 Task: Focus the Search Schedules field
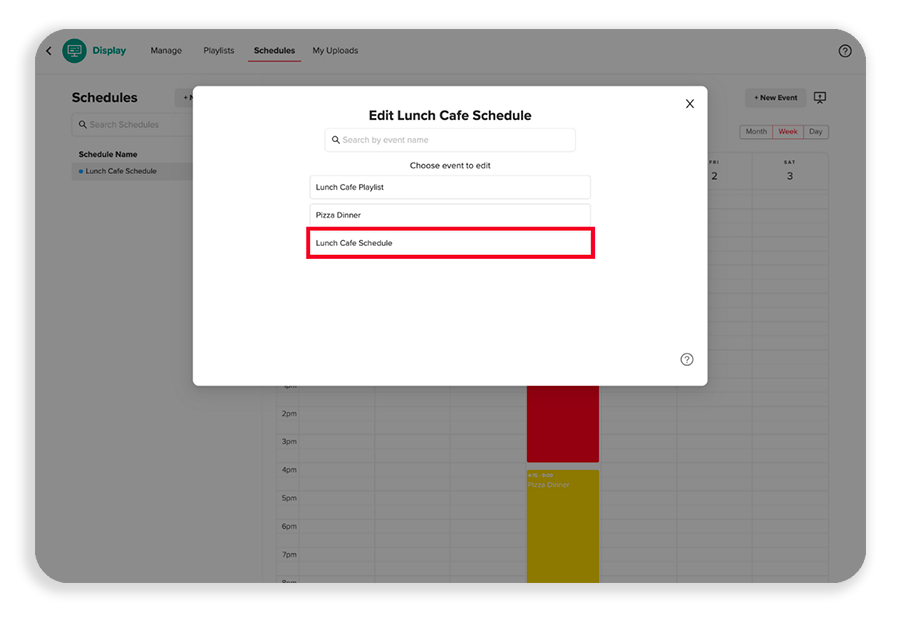click(132, 125)
